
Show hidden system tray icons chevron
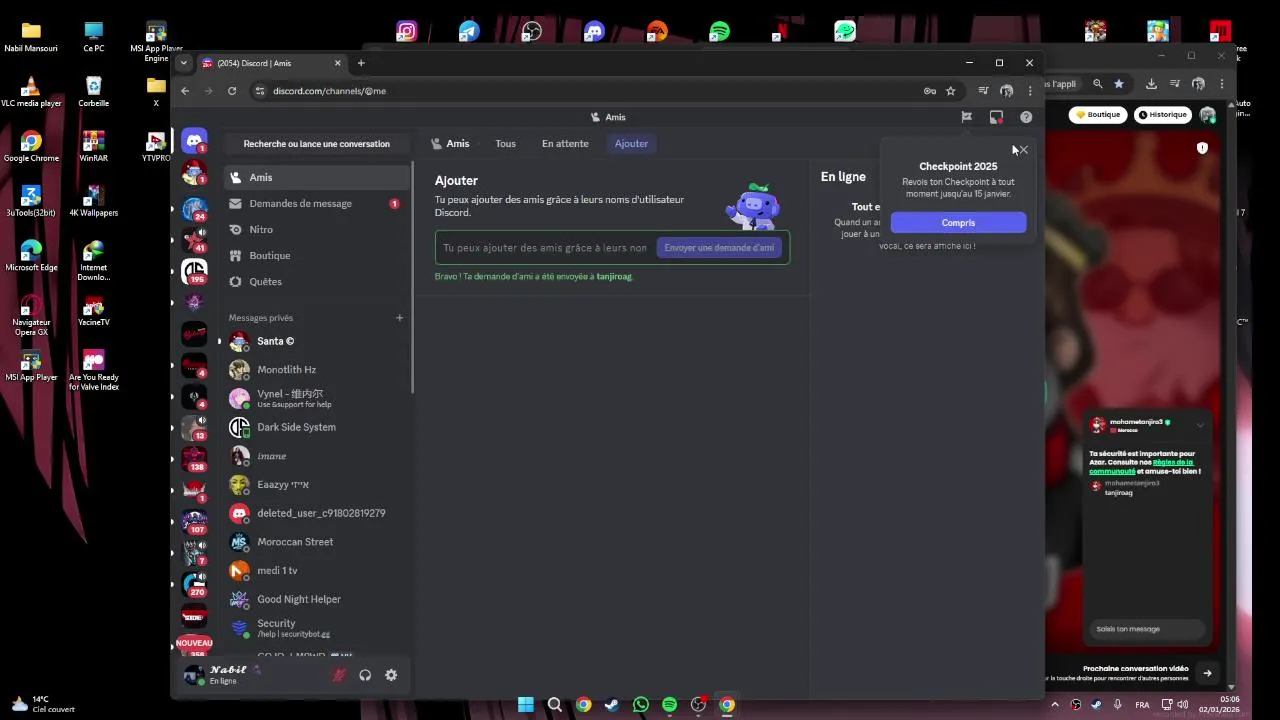(1054, 705)
